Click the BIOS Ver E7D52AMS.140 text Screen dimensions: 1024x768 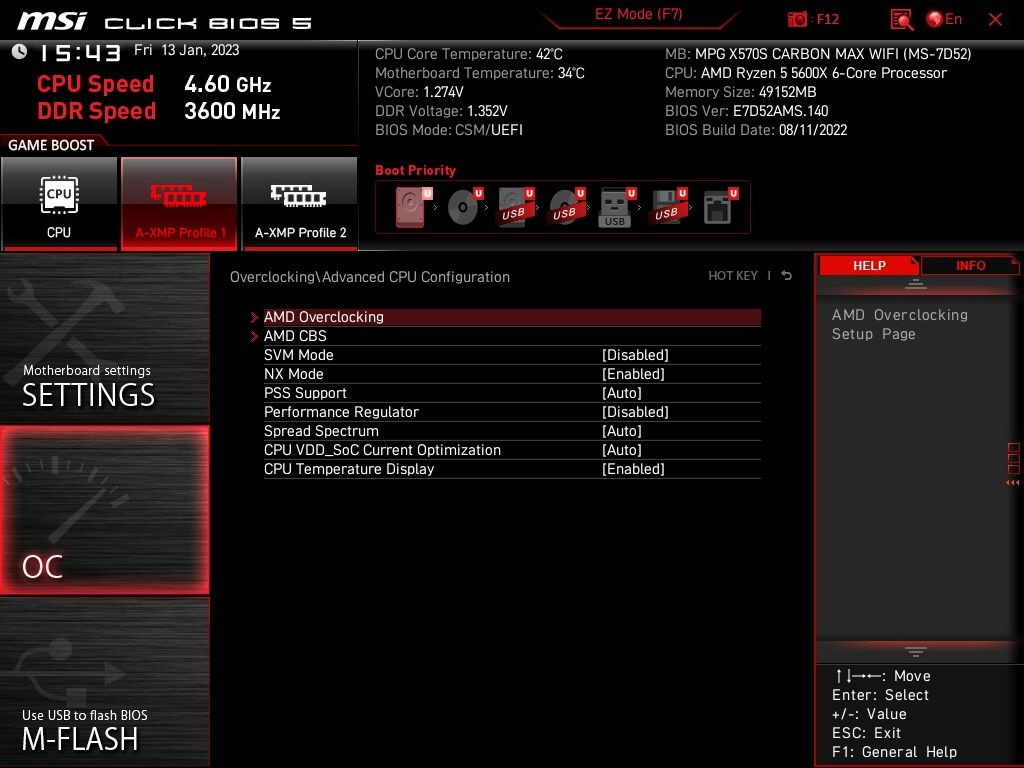(746, 111)
